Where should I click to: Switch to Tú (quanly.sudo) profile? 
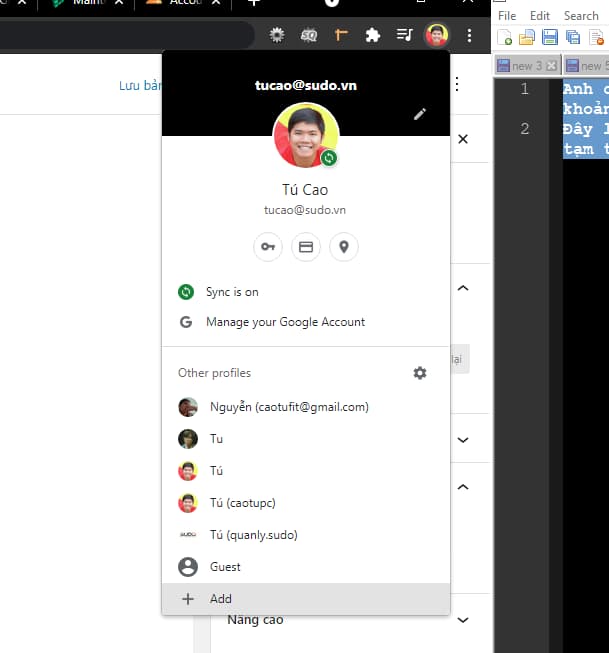[306, 535]
